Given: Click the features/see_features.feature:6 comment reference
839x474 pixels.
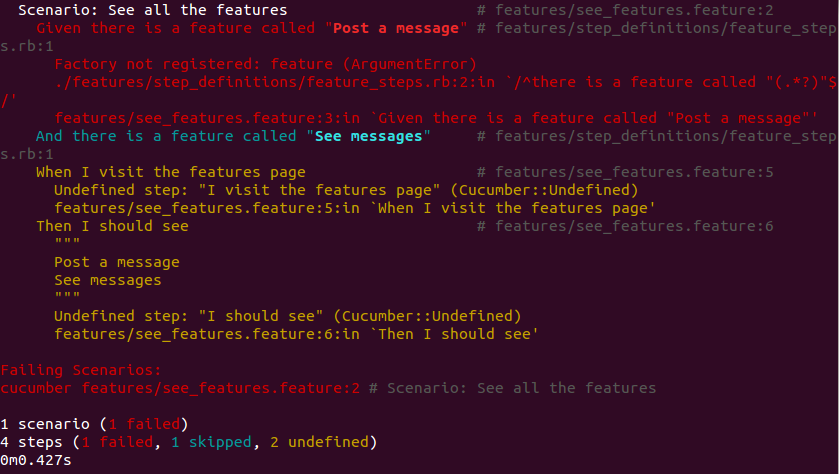Looking at the screenshot, I should point(634,226).
